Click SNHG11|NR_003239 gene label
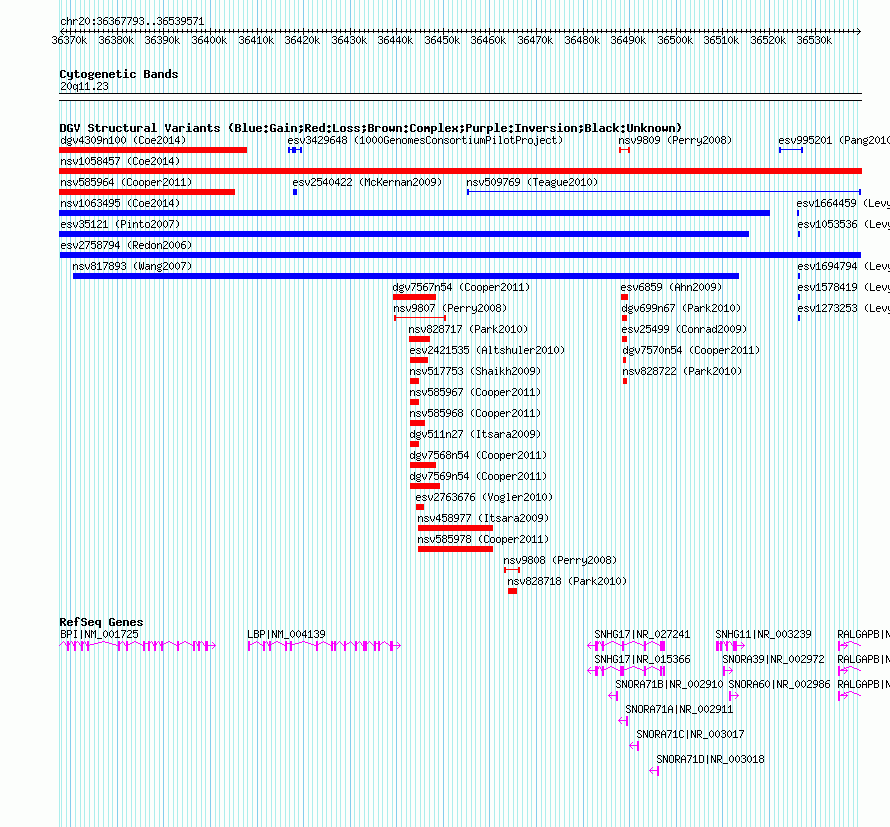This screenshot has width=890, height=827. click(763, 634)
